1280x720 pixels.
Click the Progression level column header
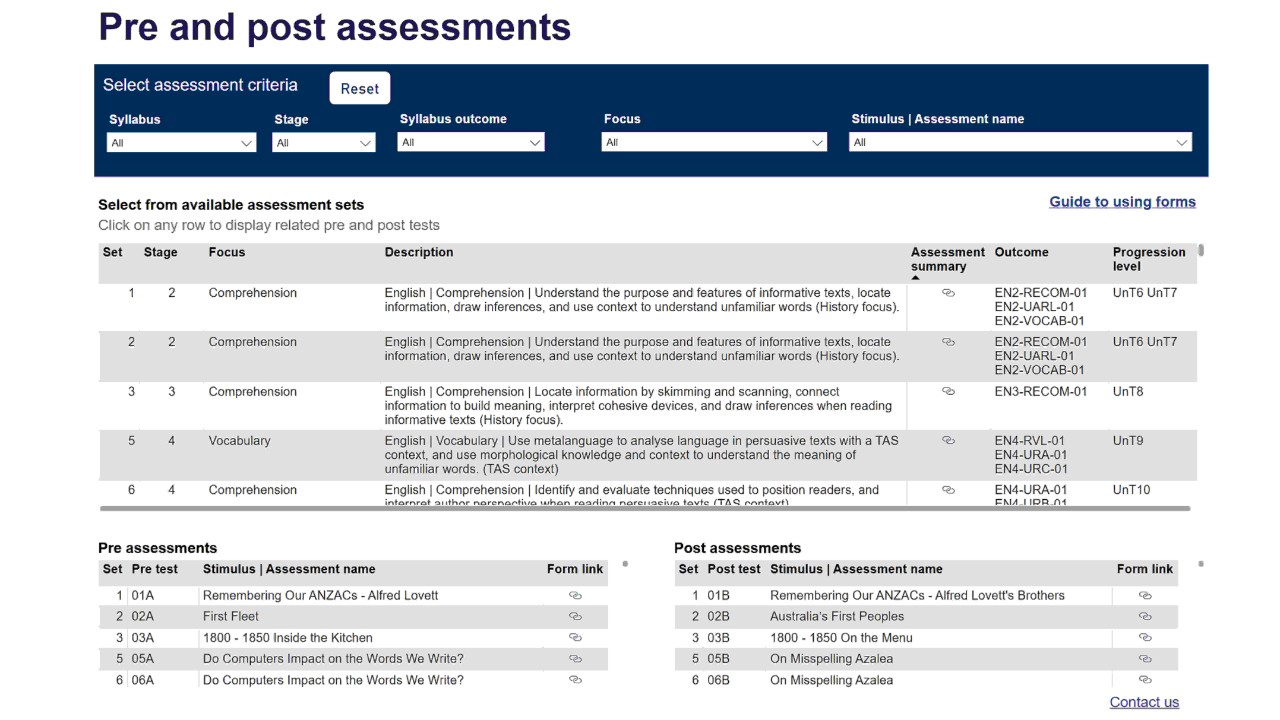tap(1149, 259)
